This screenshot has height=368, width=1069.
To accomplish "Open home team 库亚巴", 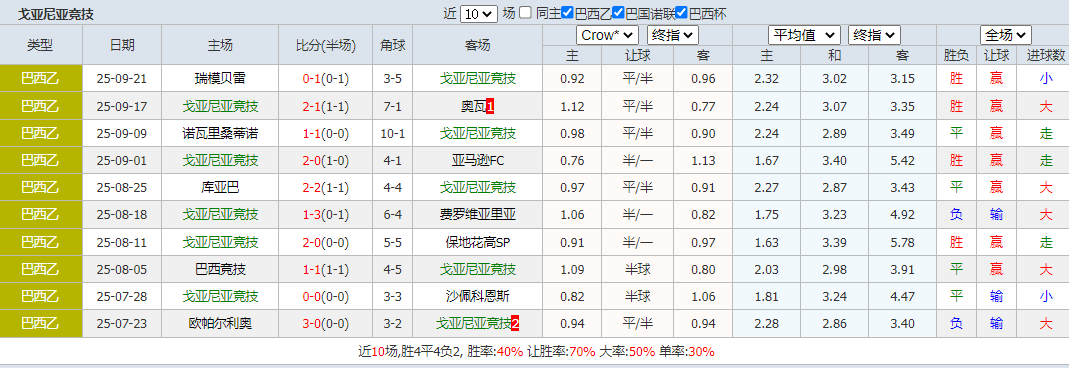I will point(220,187).
